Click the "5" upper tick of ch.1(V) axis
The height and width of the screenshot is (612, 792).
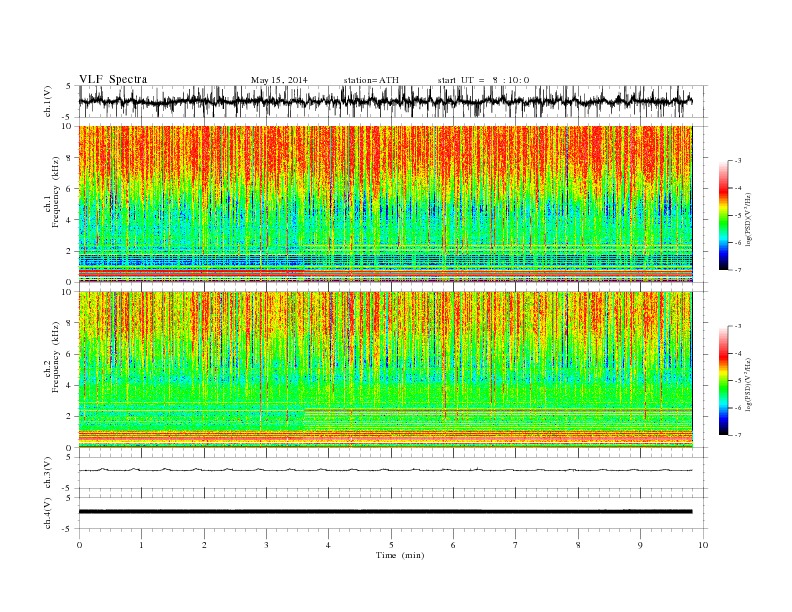pos(69,86)
